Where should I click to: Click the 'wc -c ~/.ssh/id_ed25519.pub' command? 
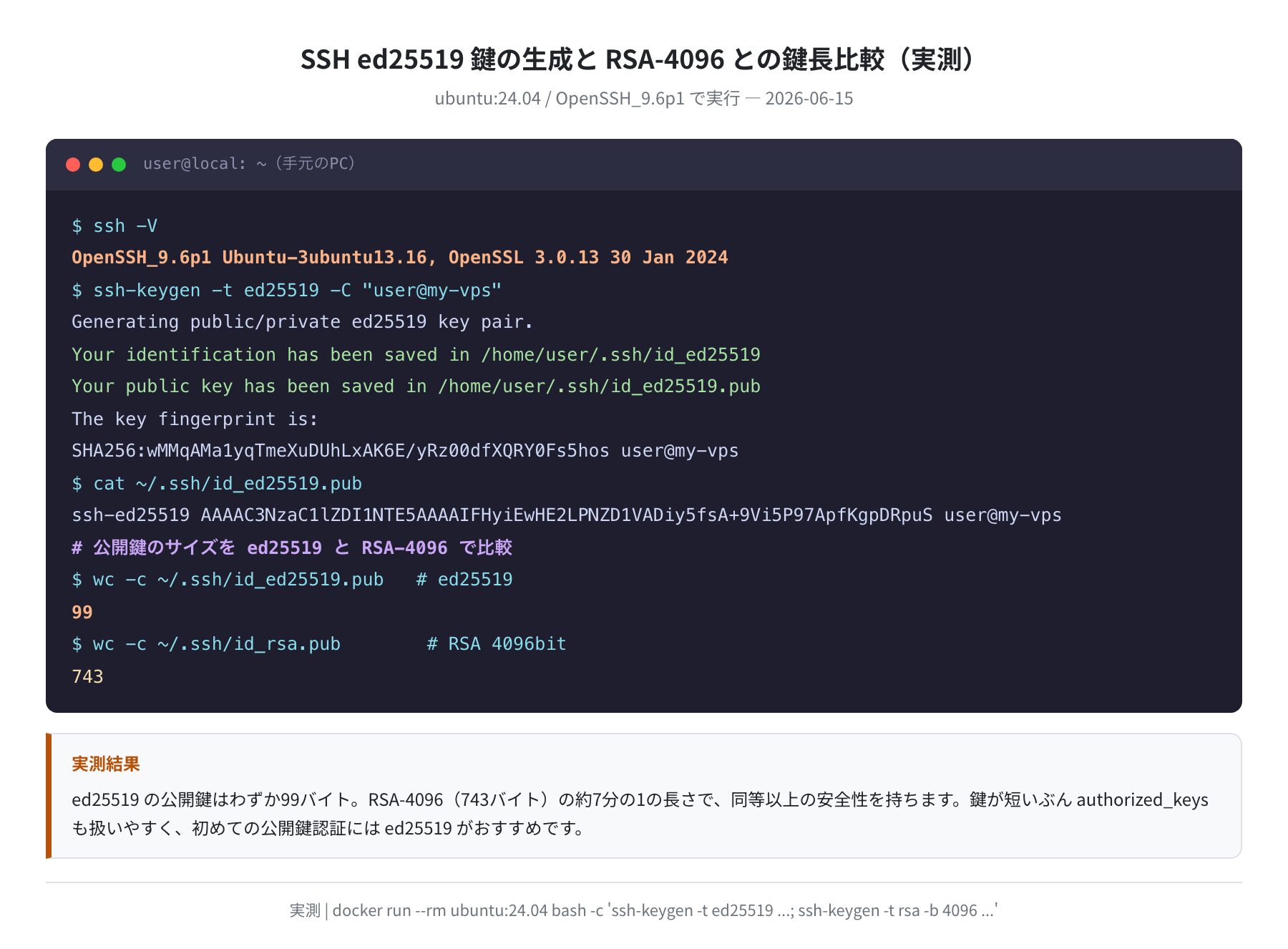pyautogui.click(x=292, y=580)
